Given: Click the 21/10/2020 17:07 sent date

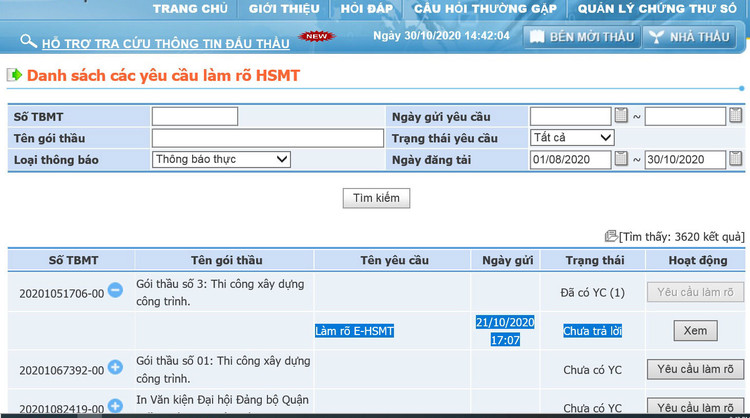Looking at the screenshot, I should [505, 331].
